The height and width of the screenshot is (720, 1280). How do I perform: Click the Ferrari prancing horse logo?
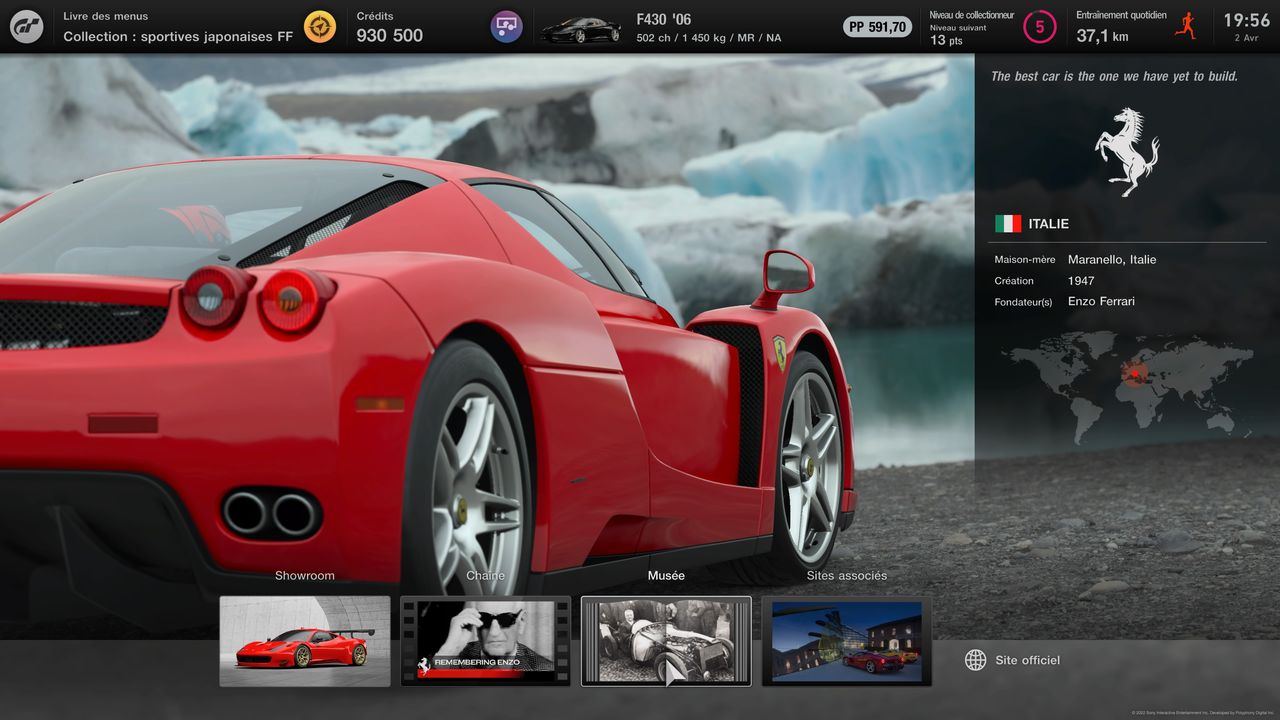(1127, 152)
